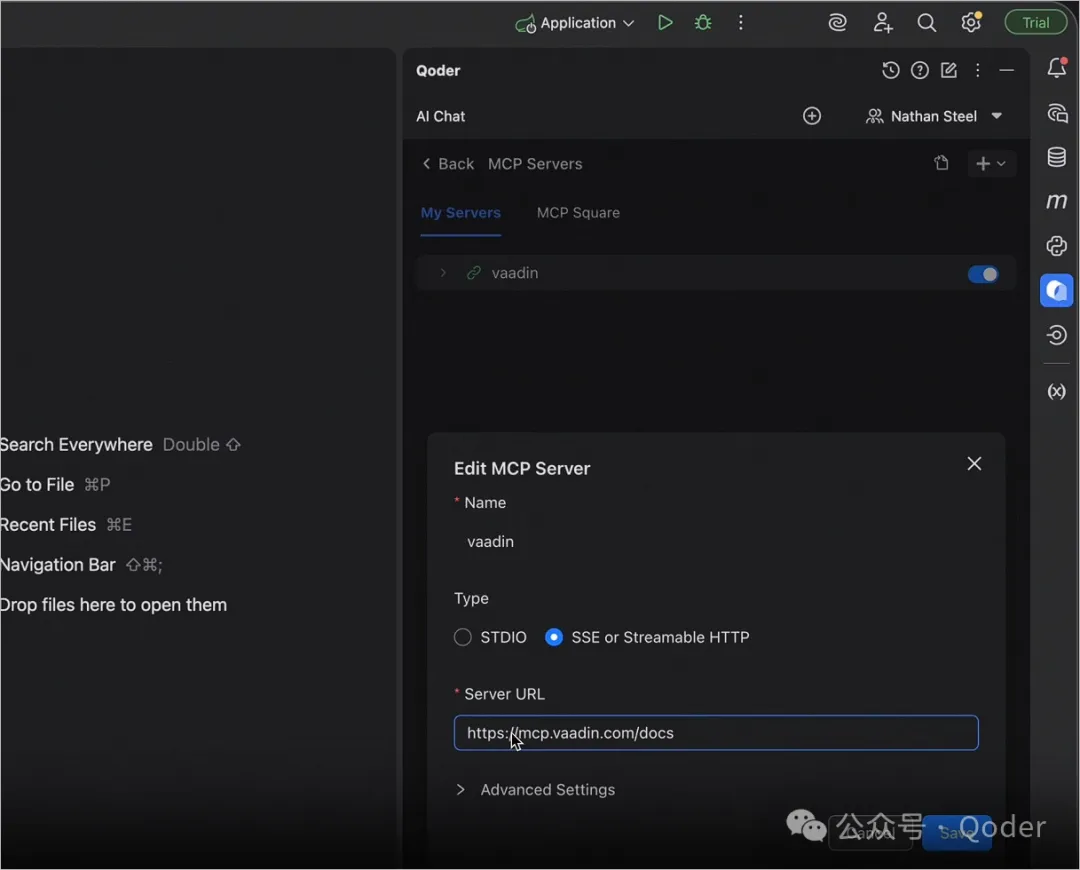Click the vaadin server name

[x=515, y=273]
